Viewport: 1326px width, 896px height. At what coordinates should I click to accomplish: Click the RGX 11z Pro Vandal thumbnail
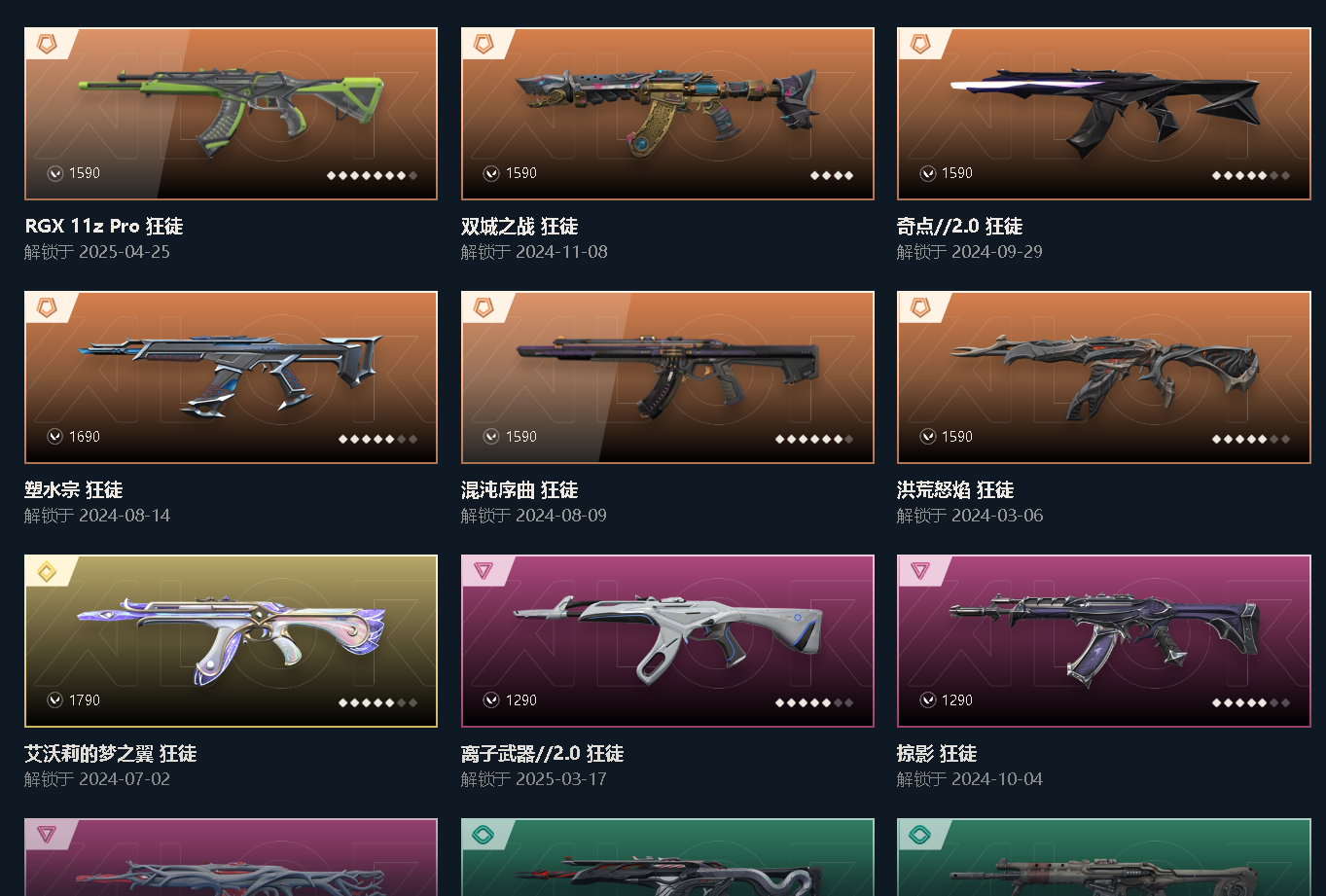[x=231, y=114]
